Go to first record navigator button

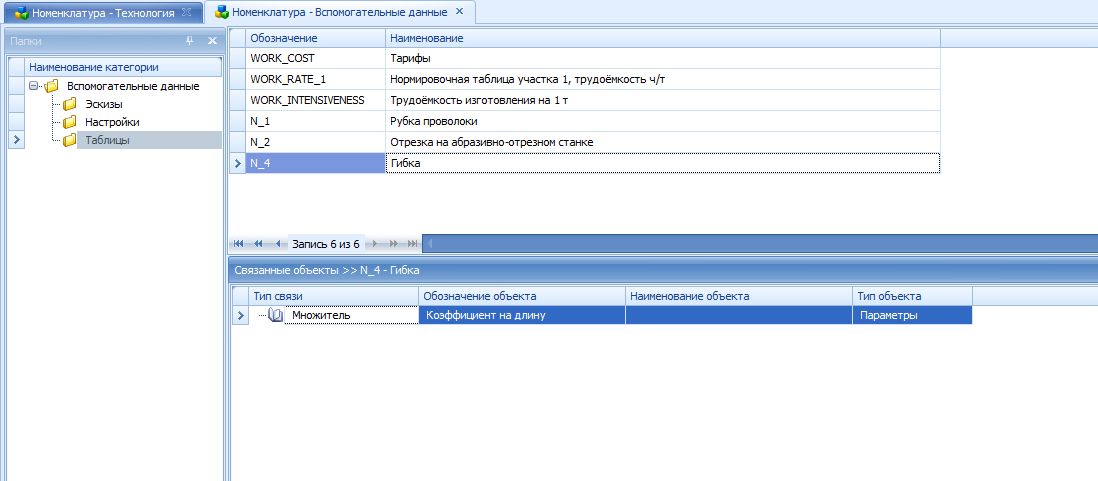point(238,244)
